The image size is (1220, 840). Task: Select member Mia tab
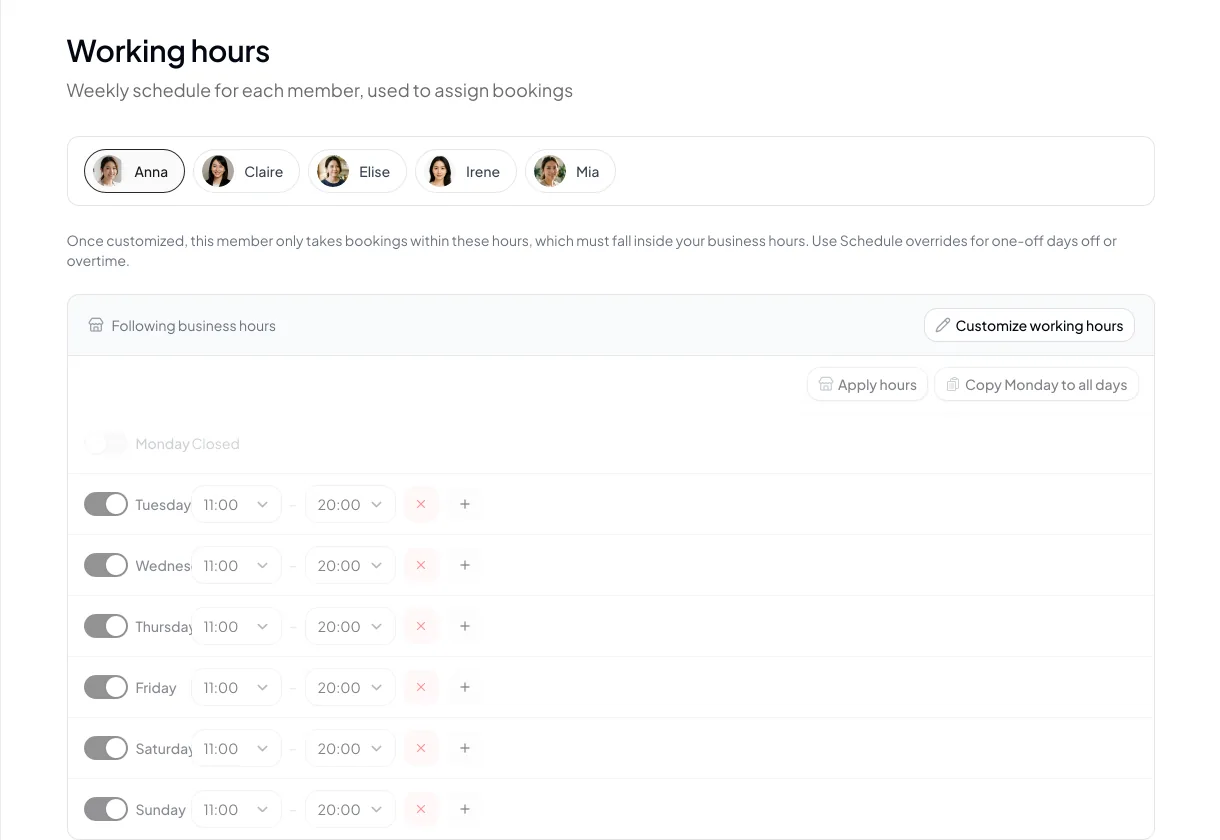pyautogui.click(x=570, y=171)
